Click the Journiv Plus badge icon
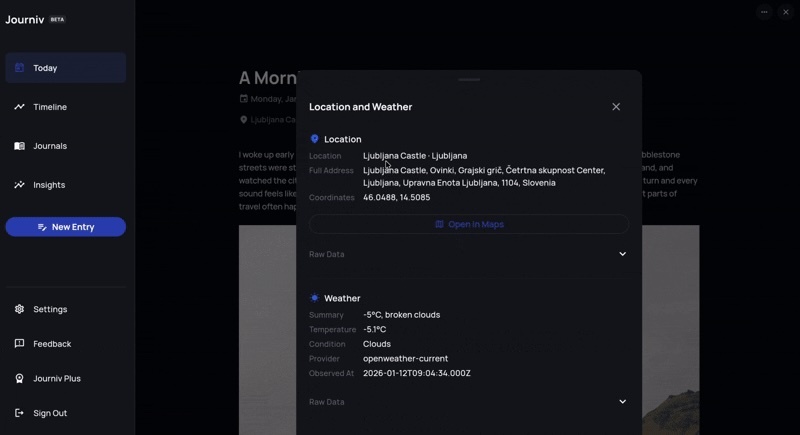Image resolution: width=800 pixels, height=435 pixels. point(19,379)
